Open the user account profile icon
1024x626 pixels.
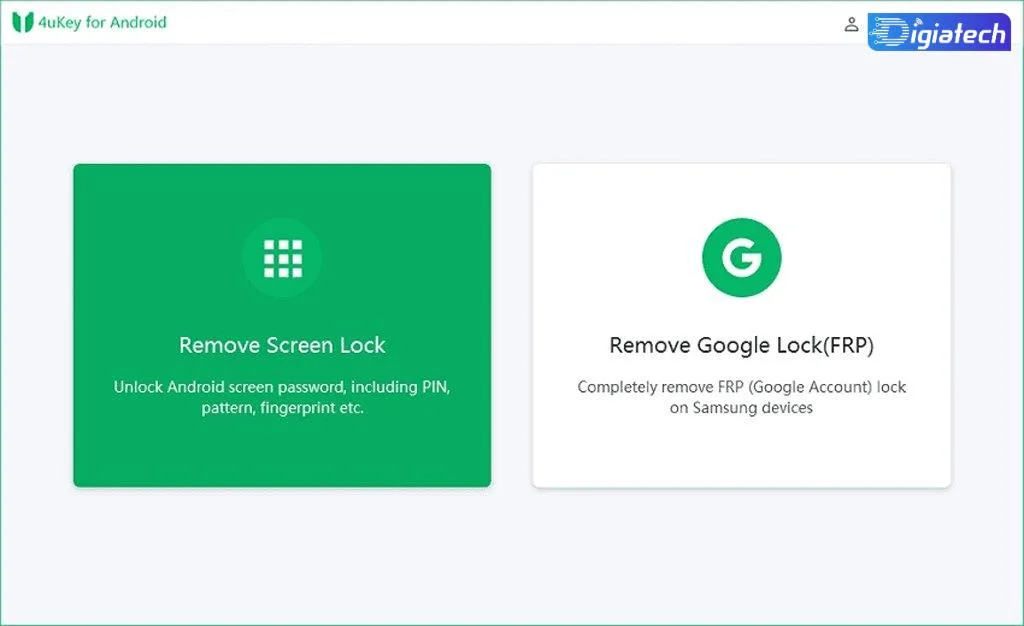pos(851,25)
